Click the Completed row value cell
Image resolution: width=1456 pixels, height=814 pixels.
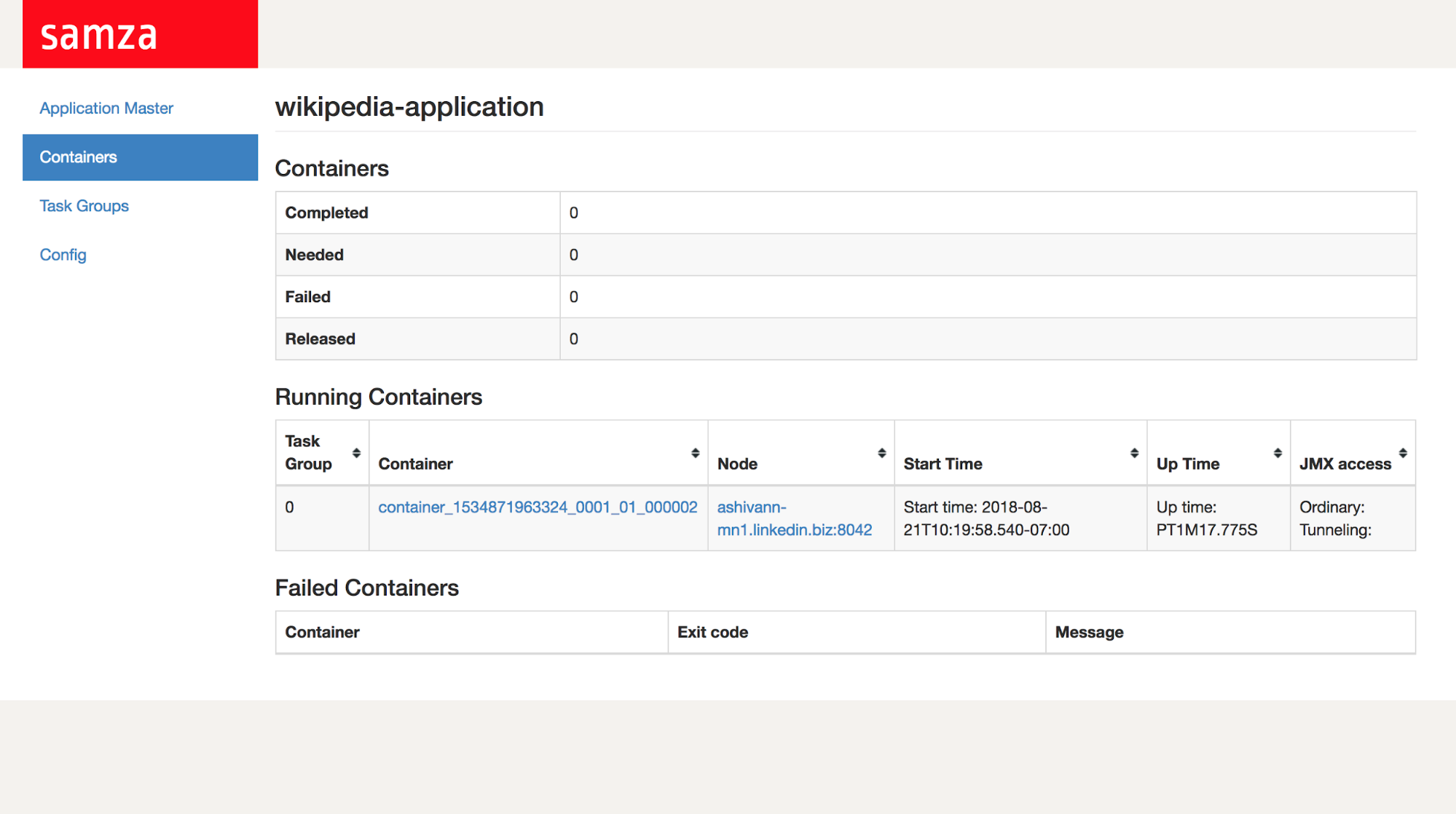click(987, 213)
